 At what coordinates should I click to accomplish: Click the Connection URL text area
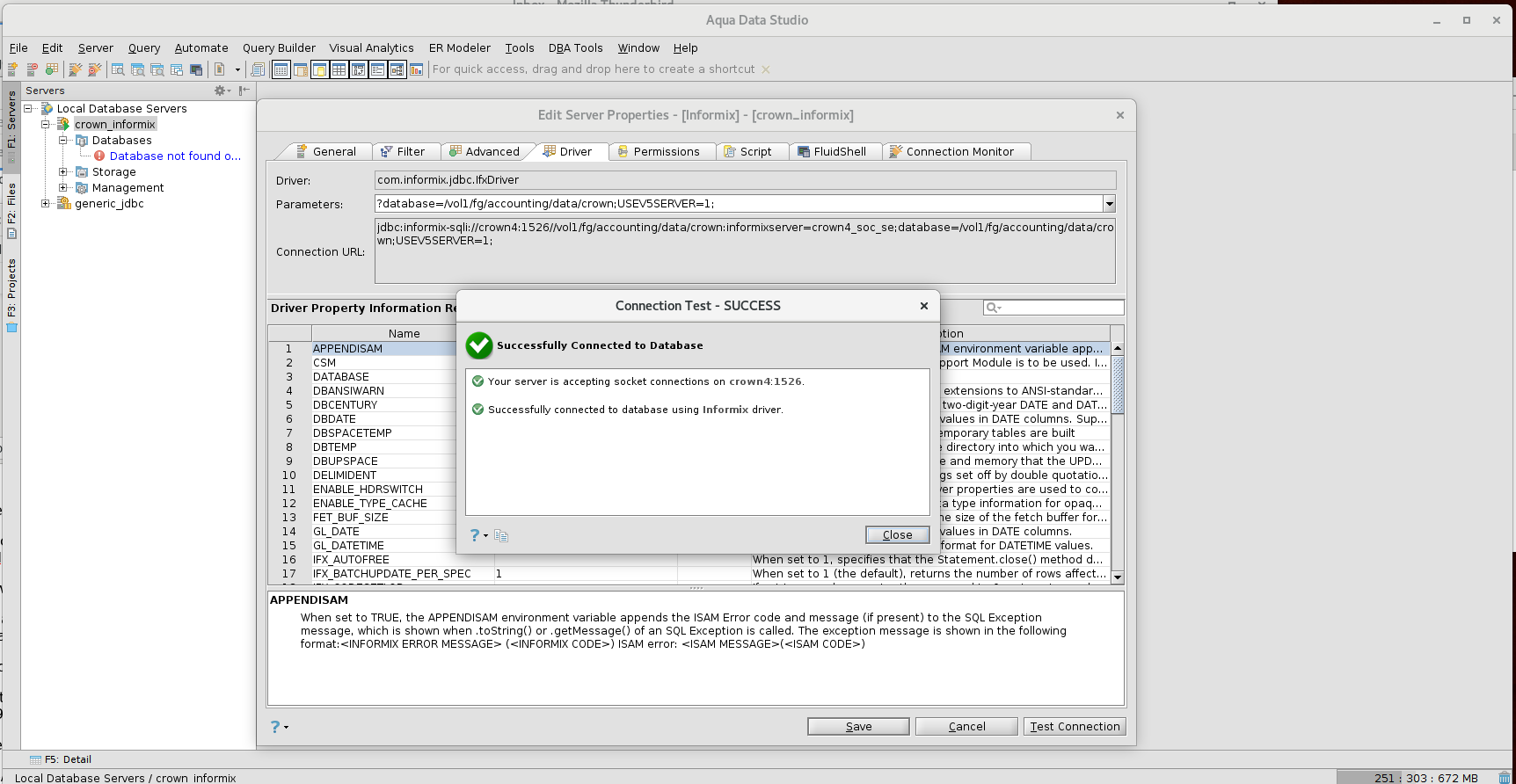[x=745, y=251]
